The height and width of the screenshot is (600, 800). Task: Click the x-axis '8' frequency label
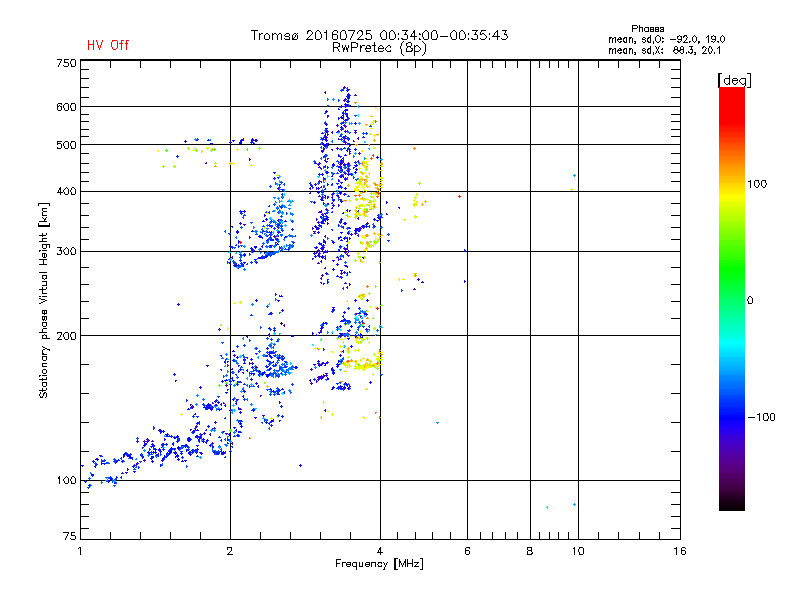pos(530,551)
